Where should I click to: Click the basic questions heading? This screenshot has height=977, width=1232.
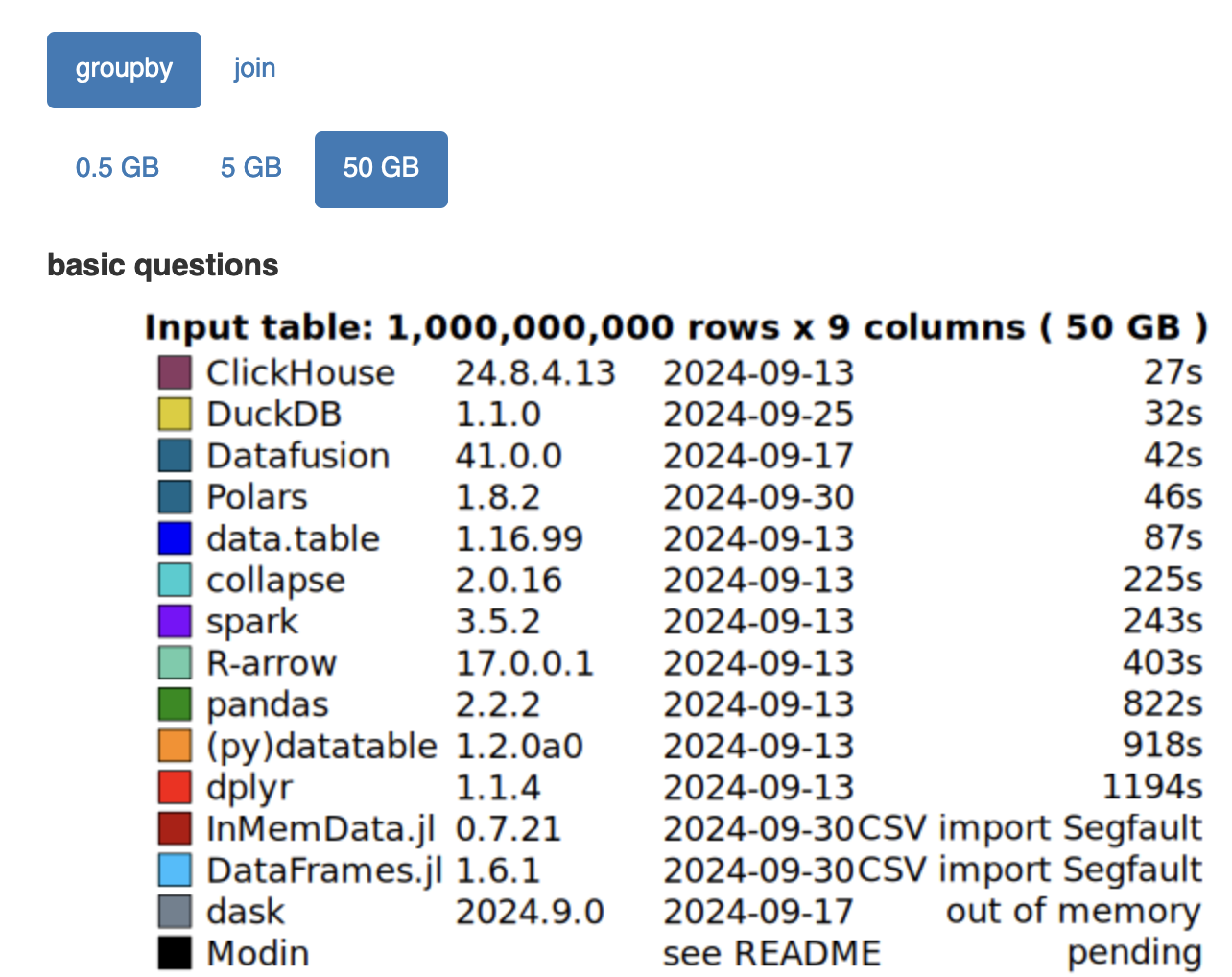pyautogui.click(x=163, y=265)
